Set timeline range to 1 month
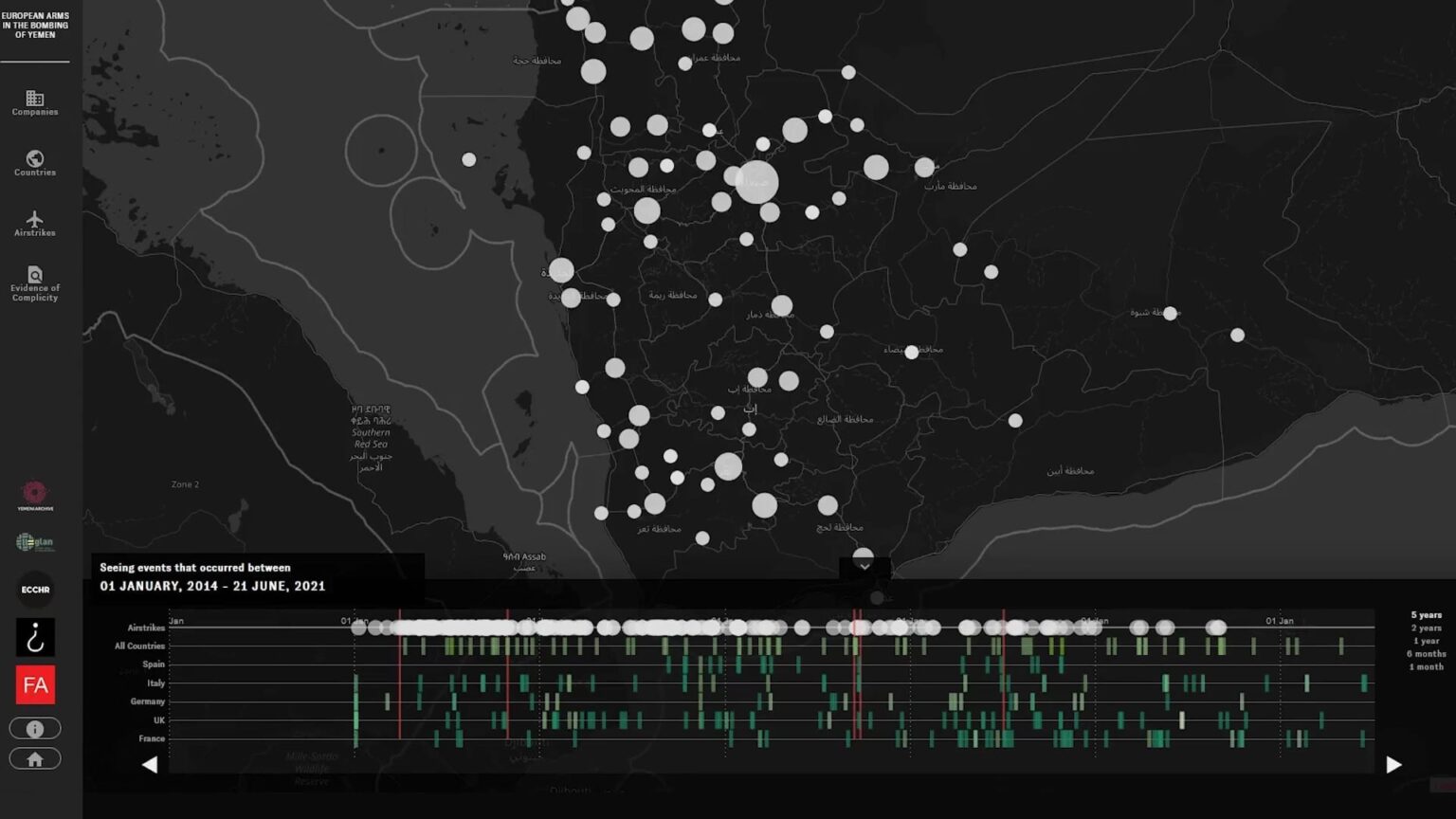The height and width of the screenshot is (819, 1456). (x=1426, y=667)
